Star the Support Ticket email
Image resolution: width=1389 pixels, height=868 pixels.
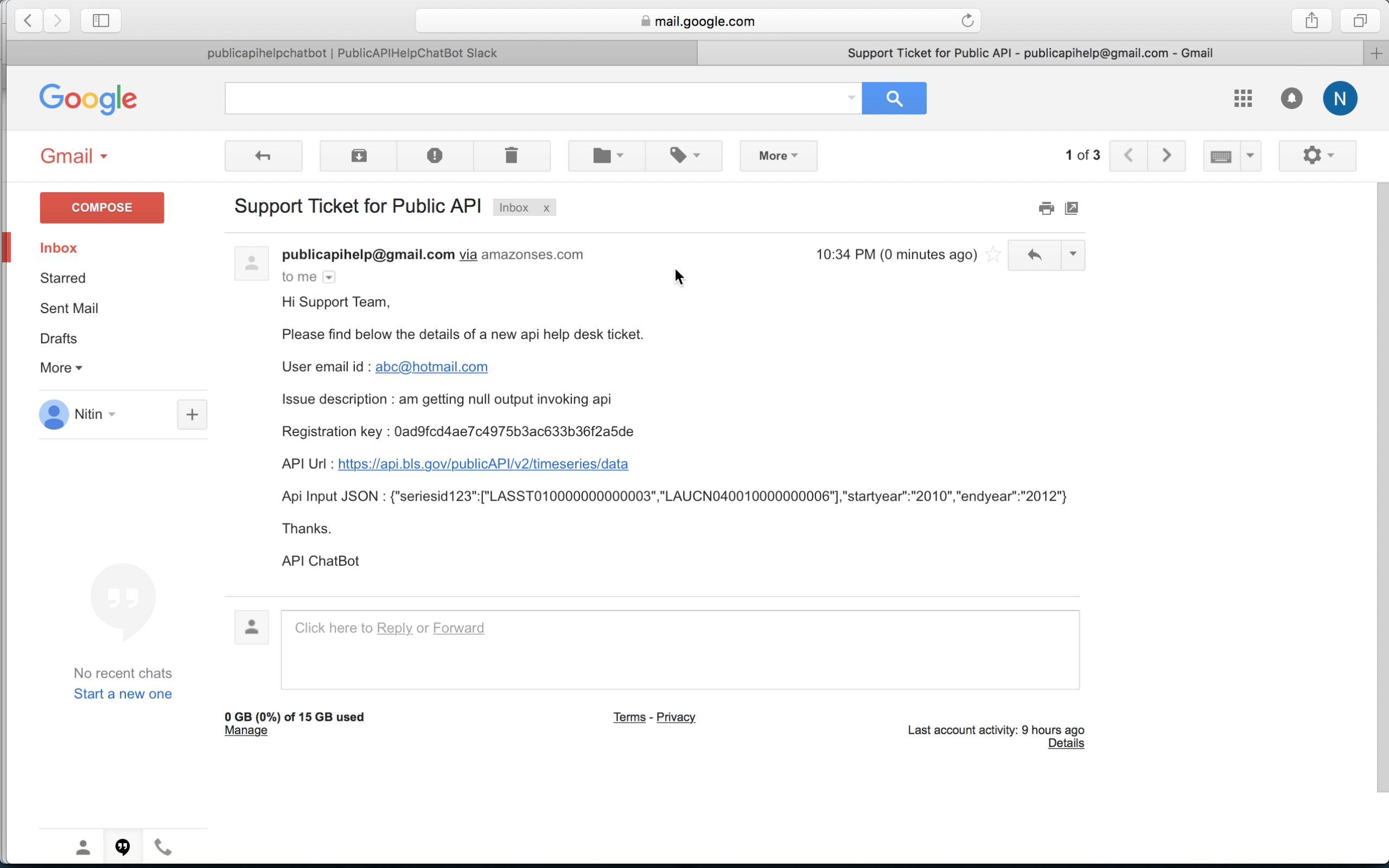(993, 254)
